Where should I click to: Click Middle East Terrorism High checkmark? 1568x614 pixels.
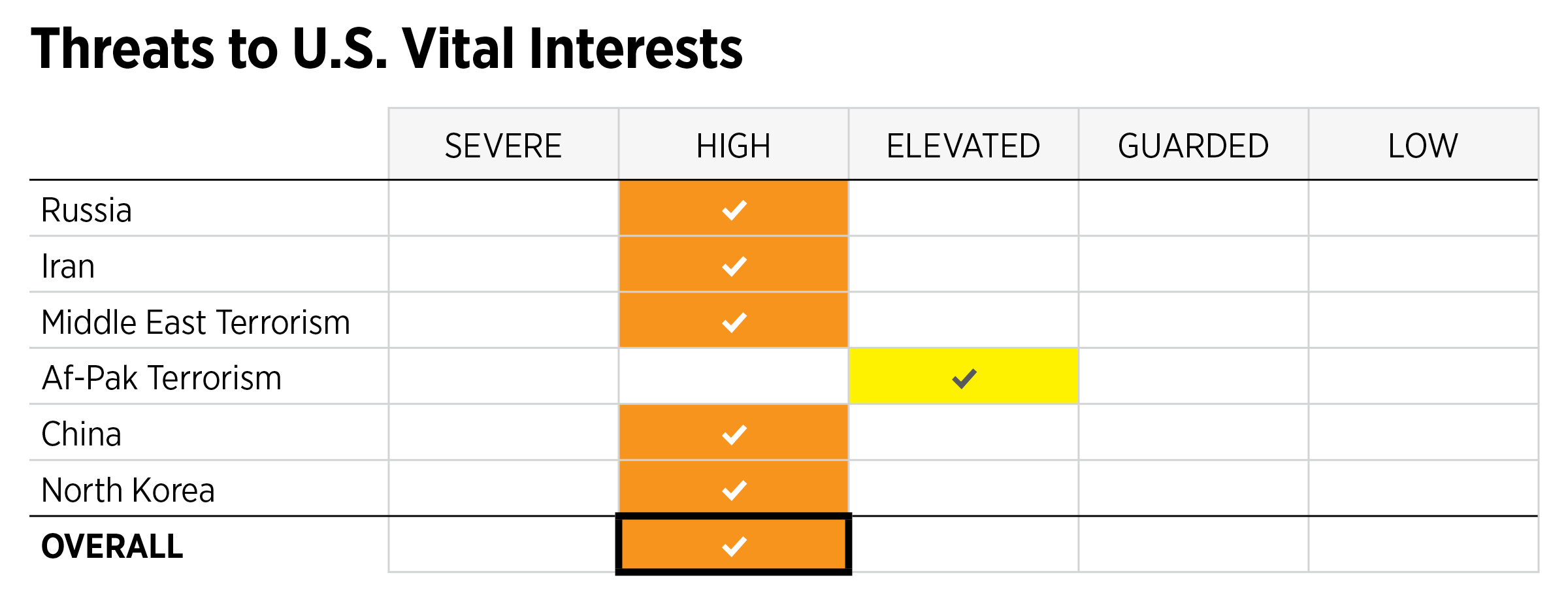pyautogui.click(x=734, y=322)
